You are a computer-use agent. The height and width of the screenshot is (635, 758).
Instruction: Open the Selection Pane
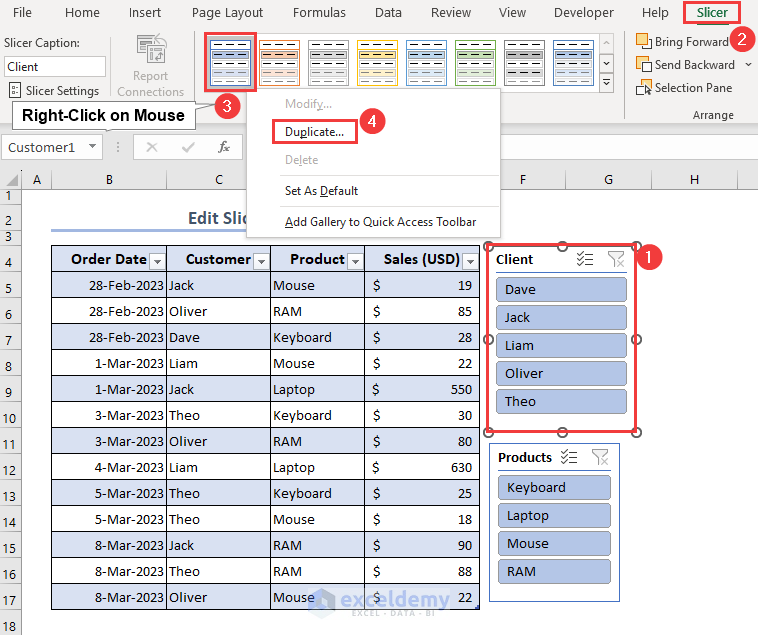[x=684, y=88]
